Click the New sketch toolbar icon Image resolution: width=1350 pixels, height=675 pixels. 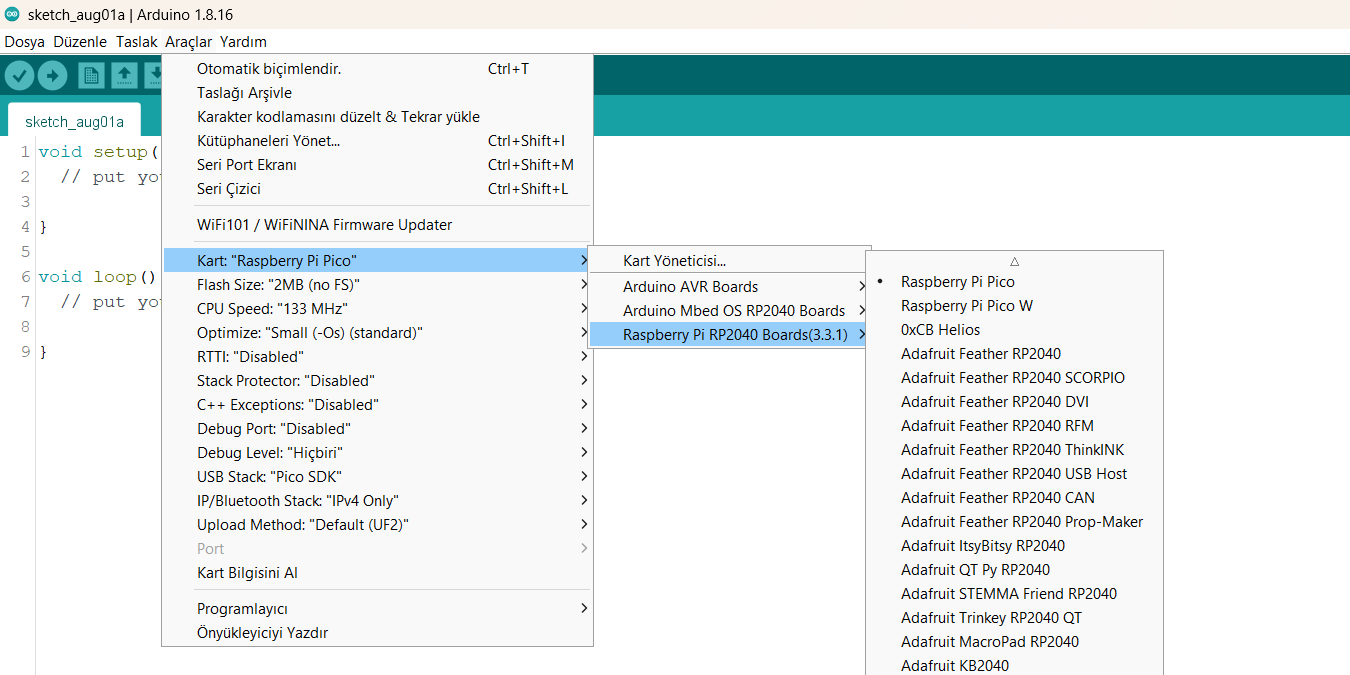[x=92, y=76]
